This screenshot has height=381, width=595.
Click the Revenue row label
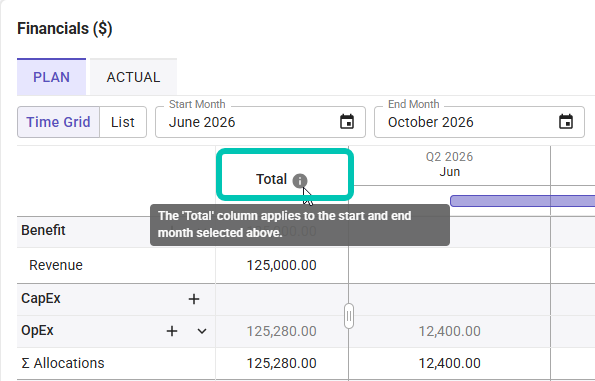56,265
